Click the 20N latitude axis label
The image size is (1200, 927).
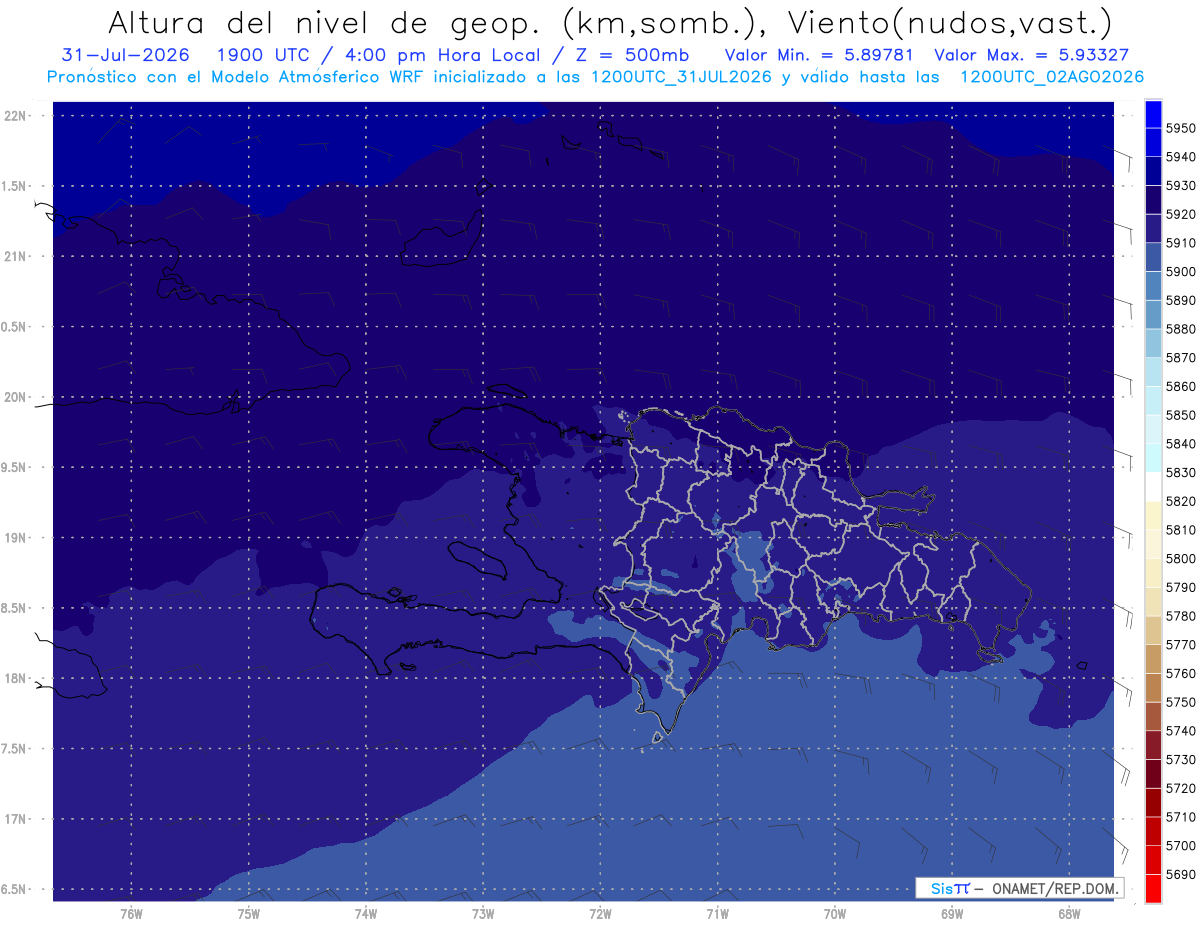[x=14, y=397]
